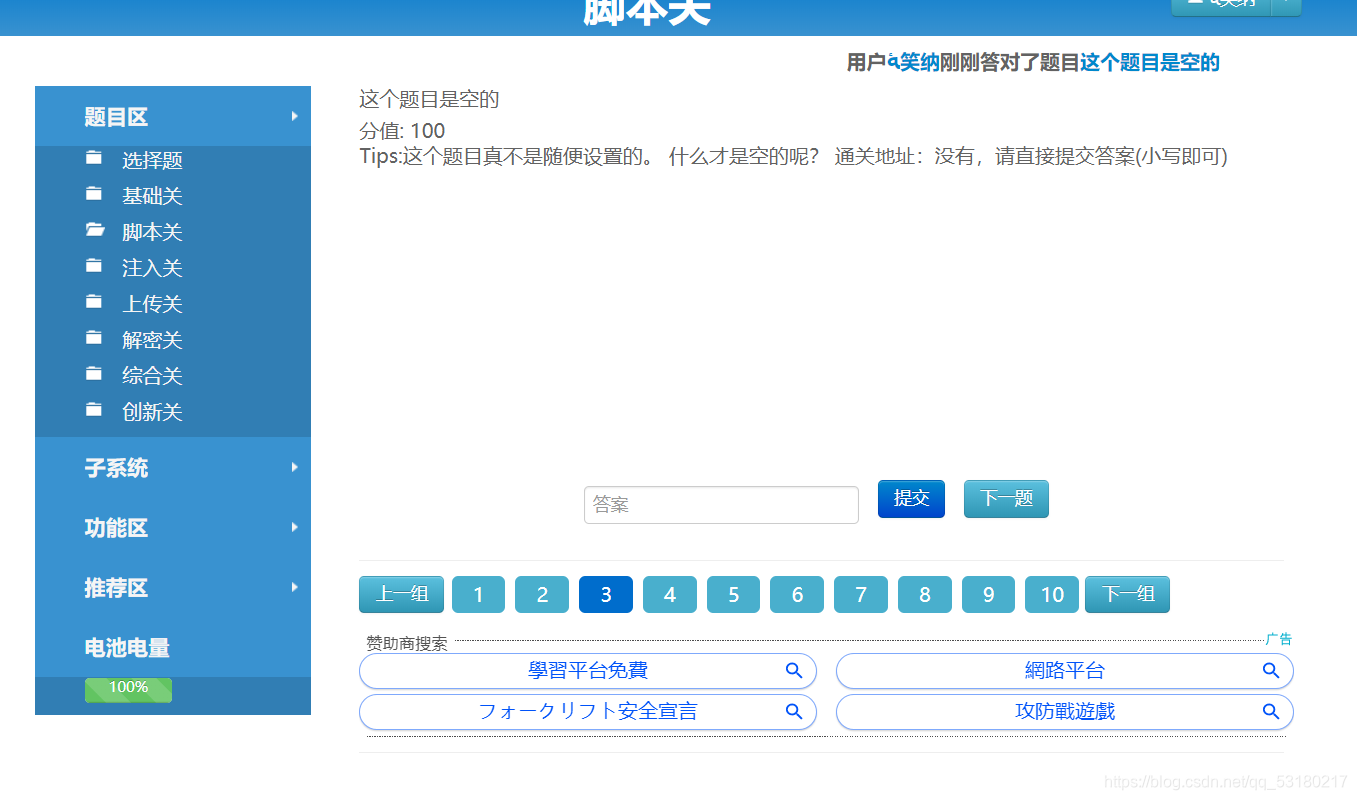Click the folder icon beside 选择题
The height and width of the screenshot is (800, 1357).
click(x=94, y=157)
